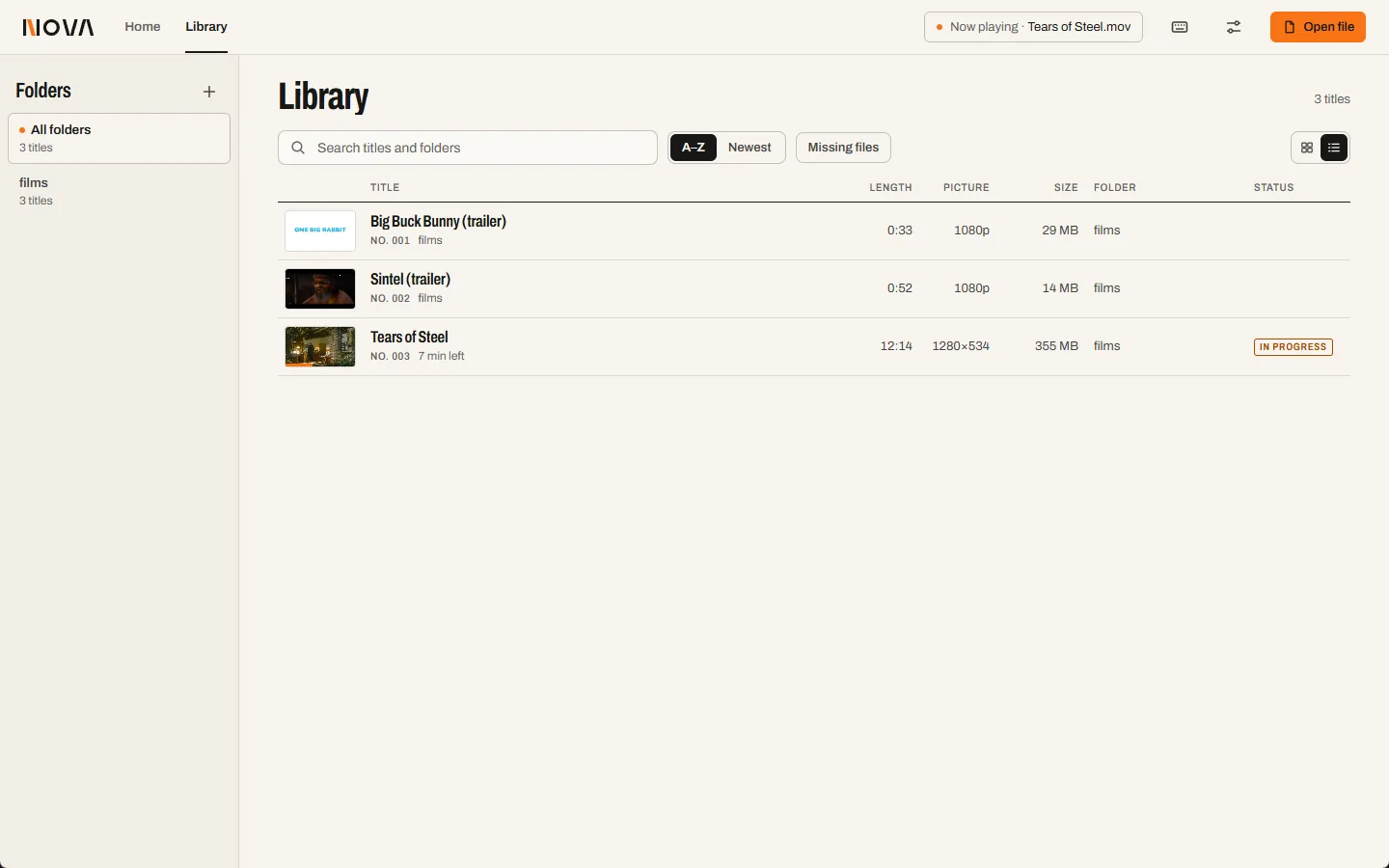Viewport: 1389px width, 868px height.
Task: Click the NOVA logo
Action: pos(59,27)
